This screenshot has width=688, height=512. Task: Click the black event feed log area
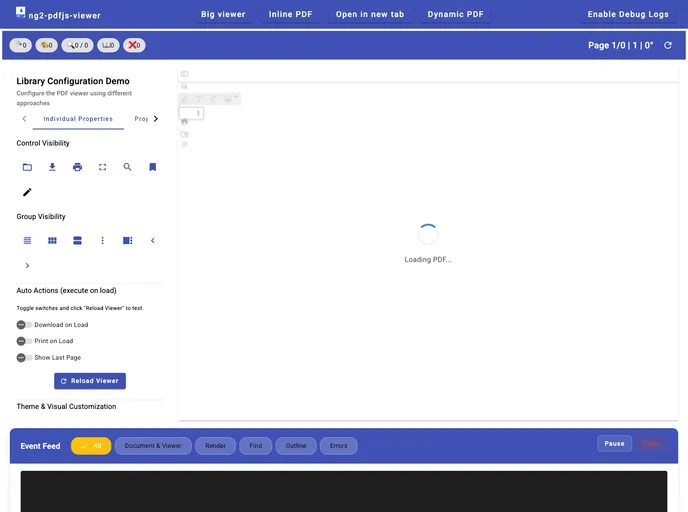click(344, 491)
